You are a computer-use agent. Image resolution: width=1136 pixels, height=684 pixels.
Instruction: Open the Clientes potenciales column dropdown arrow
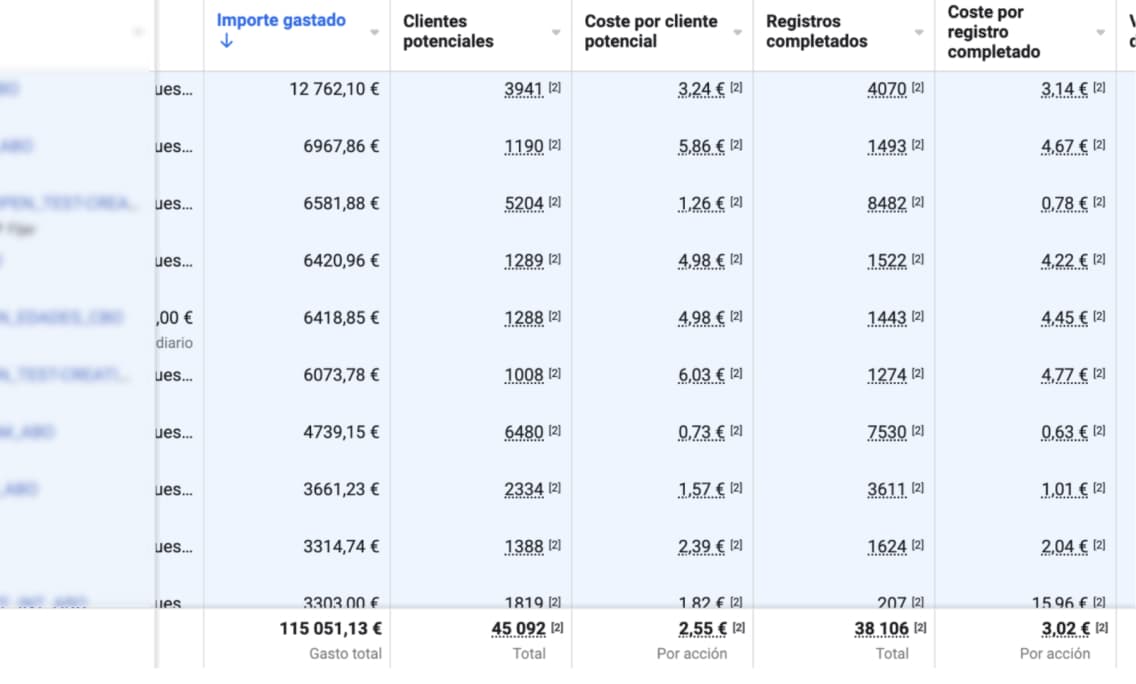point(556,32)
